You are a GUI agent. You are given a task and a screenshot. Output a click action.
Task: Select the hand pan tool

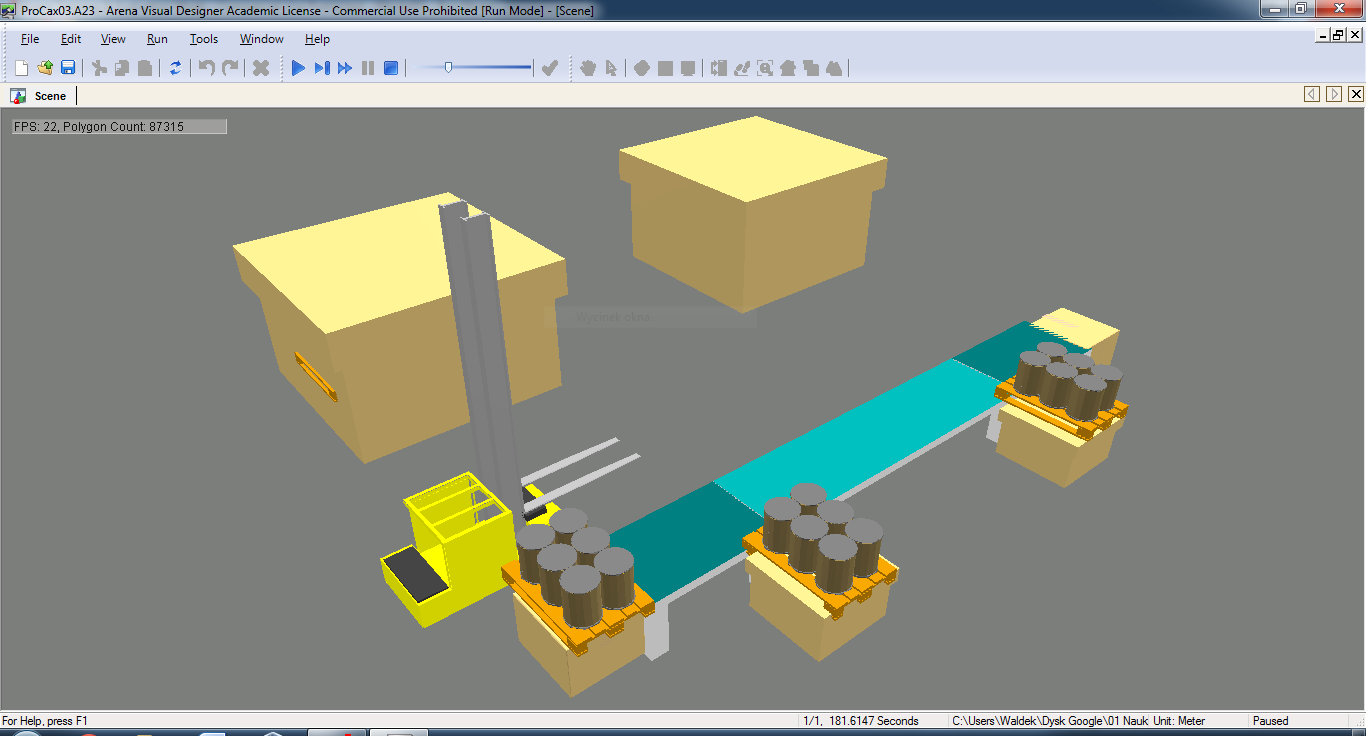[x=588, y=68]
